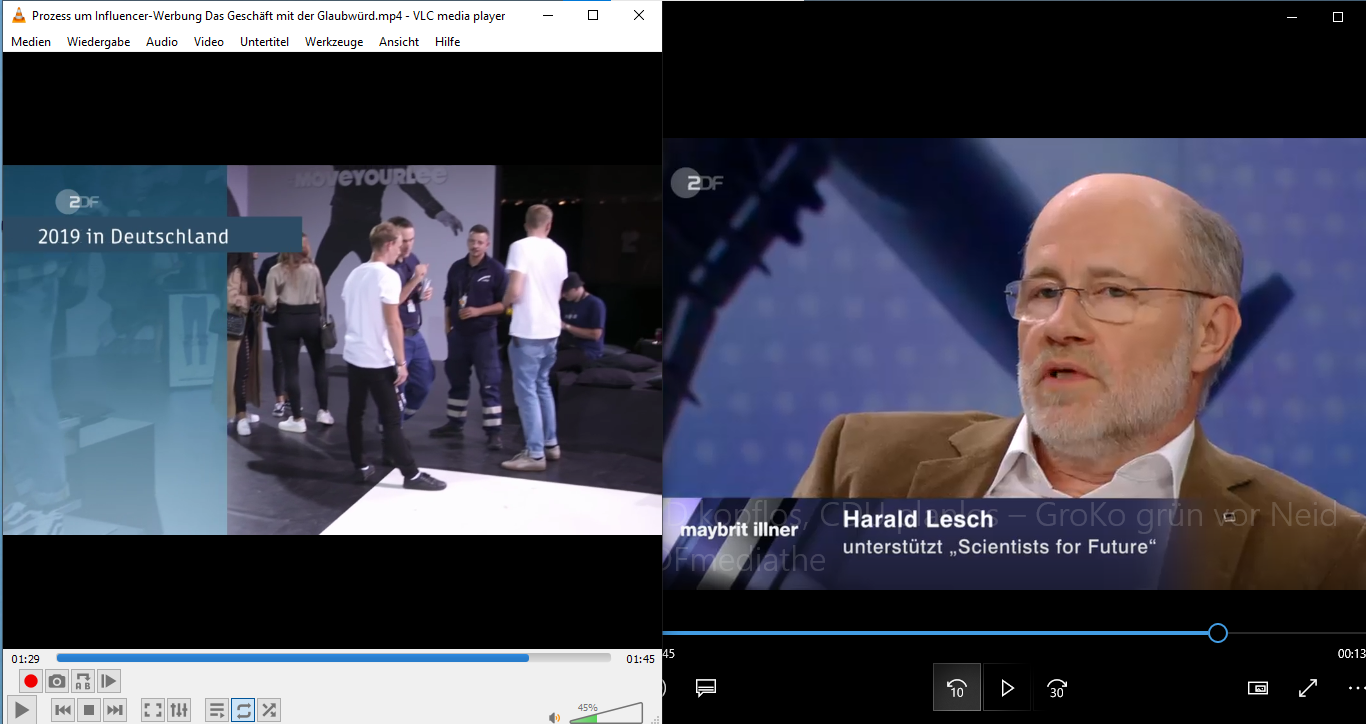This screenshot has width=1366, height=724.
Task: Expand the Ansicht menu
Action: tap(399, 42)
